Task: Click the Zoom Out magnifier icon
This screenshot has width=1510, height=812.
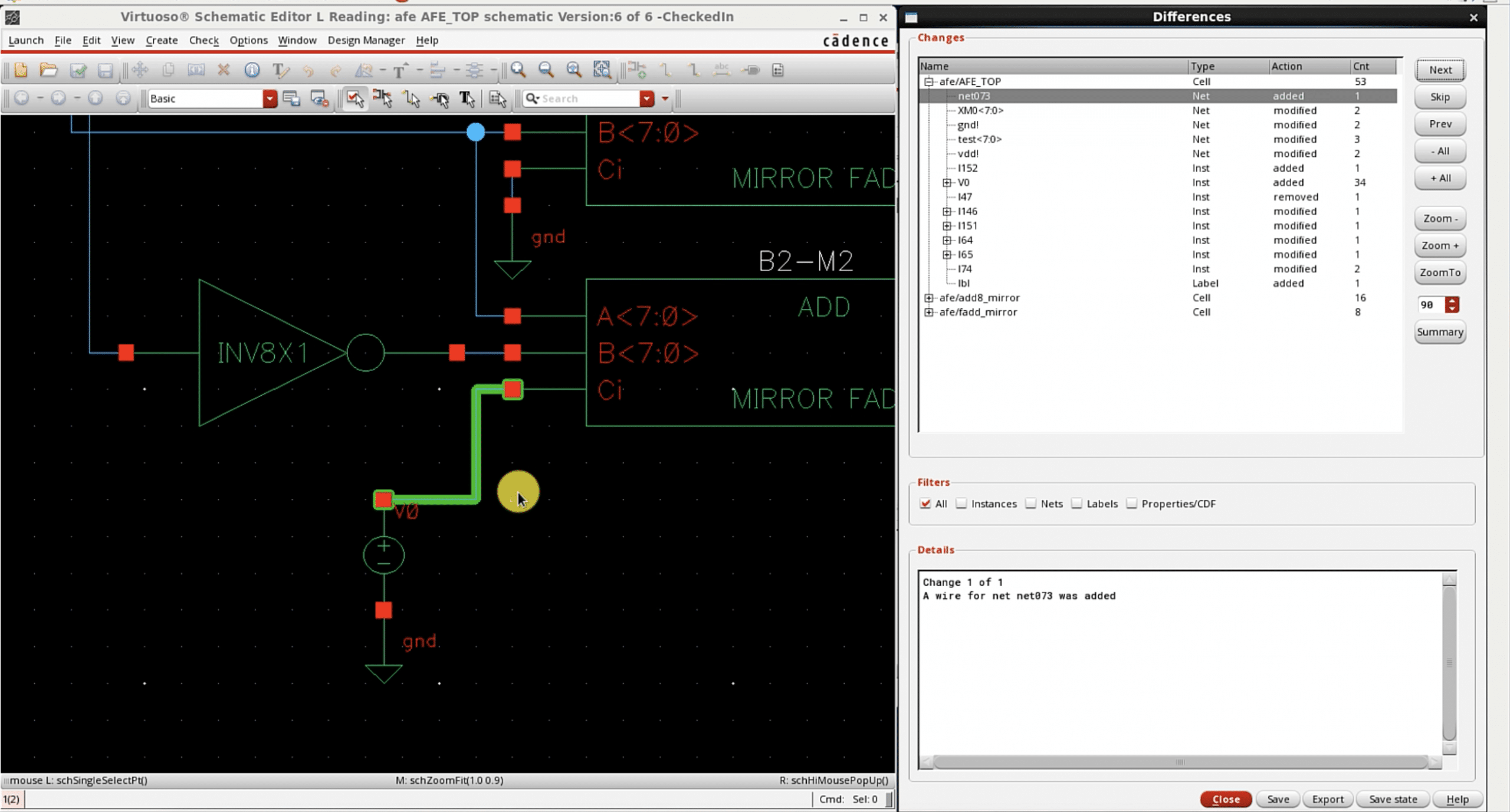Action: click(x=546, y=70)
